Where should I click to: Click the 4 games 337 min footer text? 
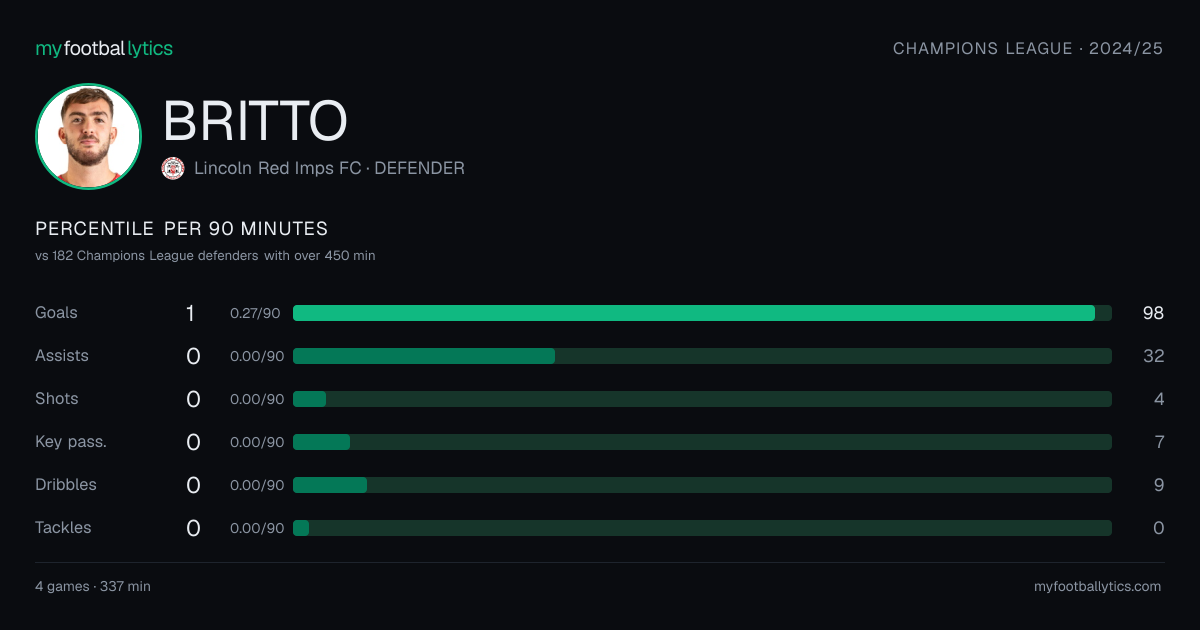click(x=93, y=586)
